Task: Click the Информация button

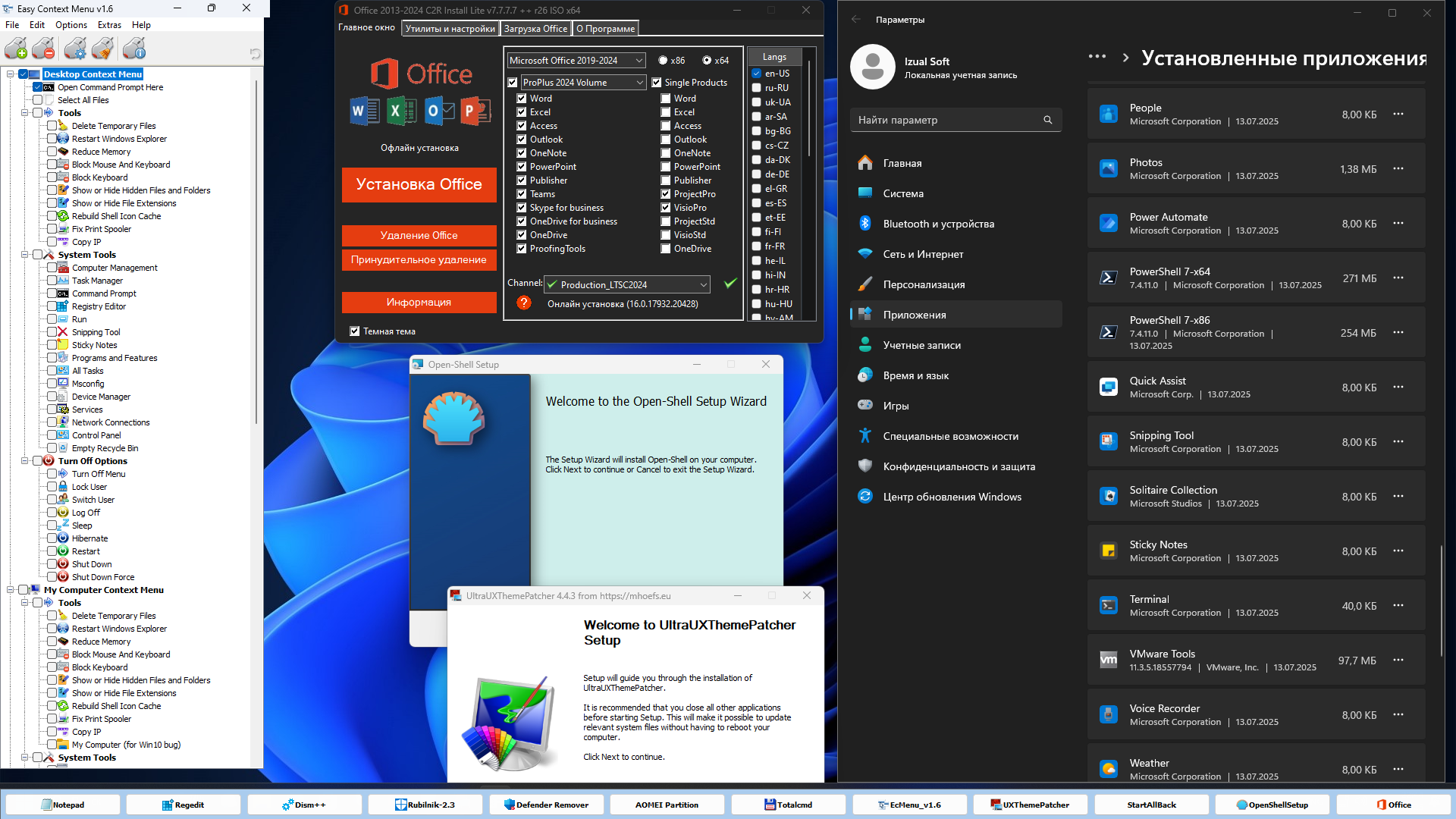Action: pyautogui.click(x=419, y=302)
